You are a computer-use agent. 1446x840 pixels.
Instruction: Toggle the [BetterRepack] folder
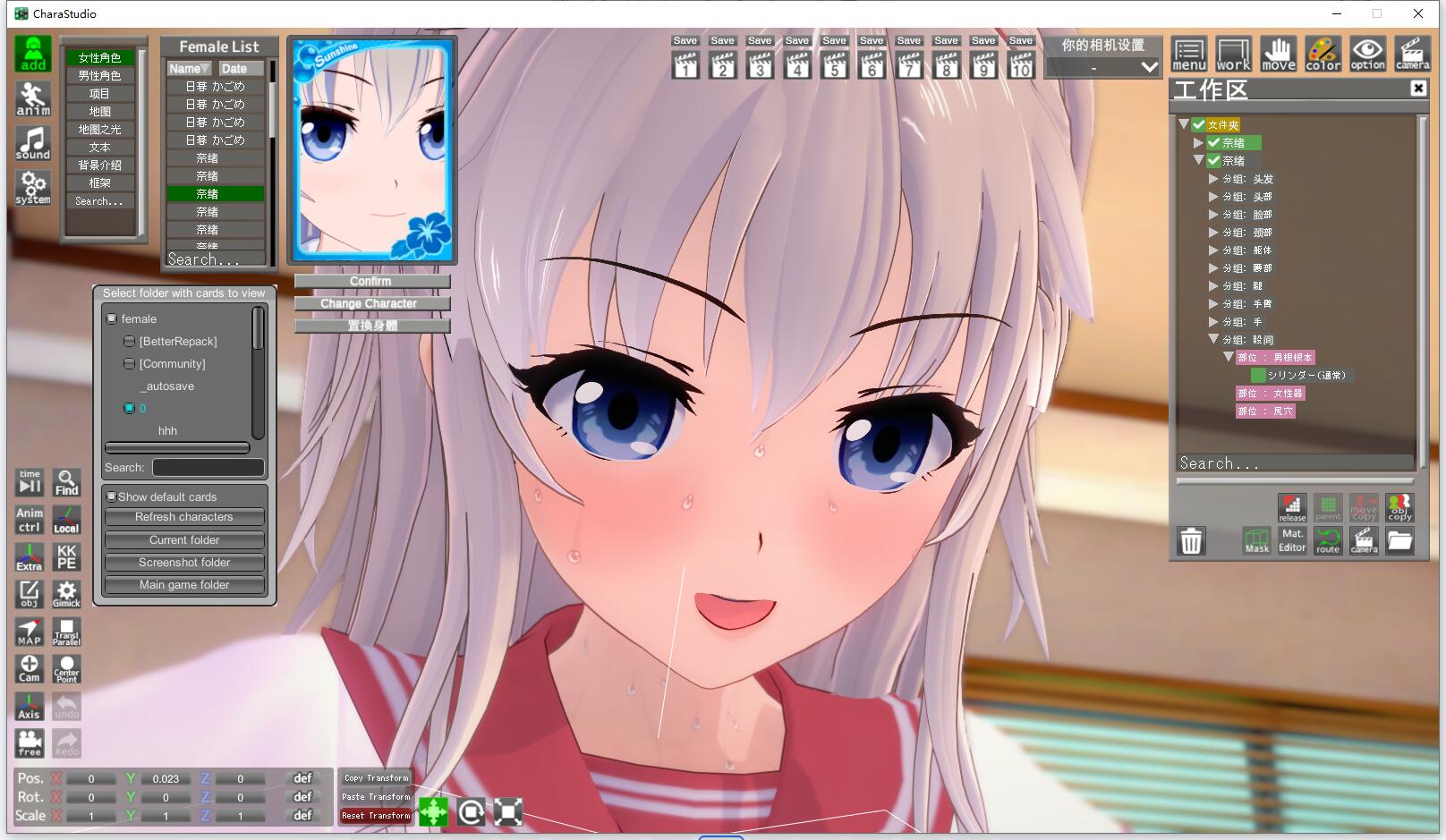tap(130, 341)
